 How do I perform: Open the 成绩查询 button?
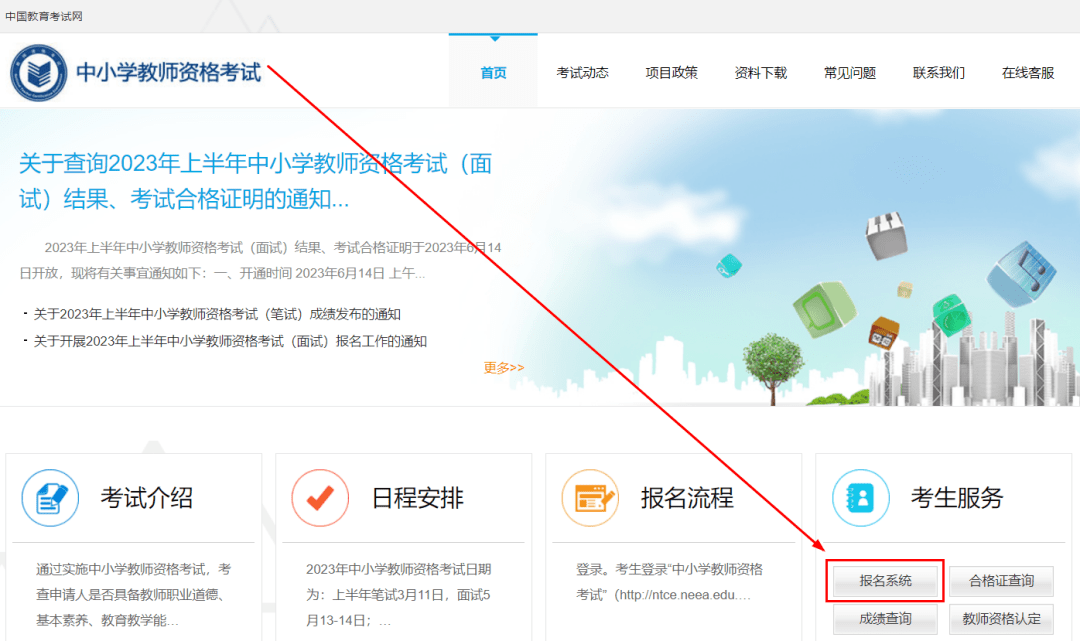[x=885, y=620]
